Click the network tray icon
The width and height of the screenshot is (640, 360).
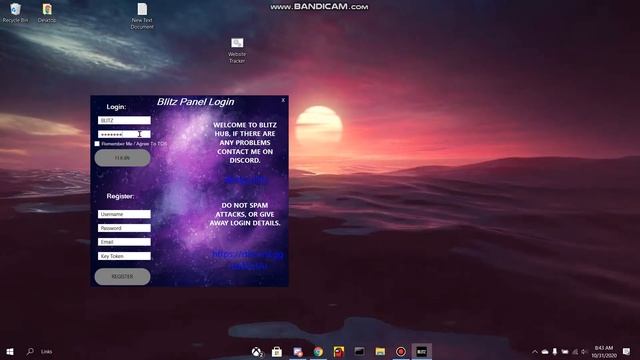pos(575,351)
